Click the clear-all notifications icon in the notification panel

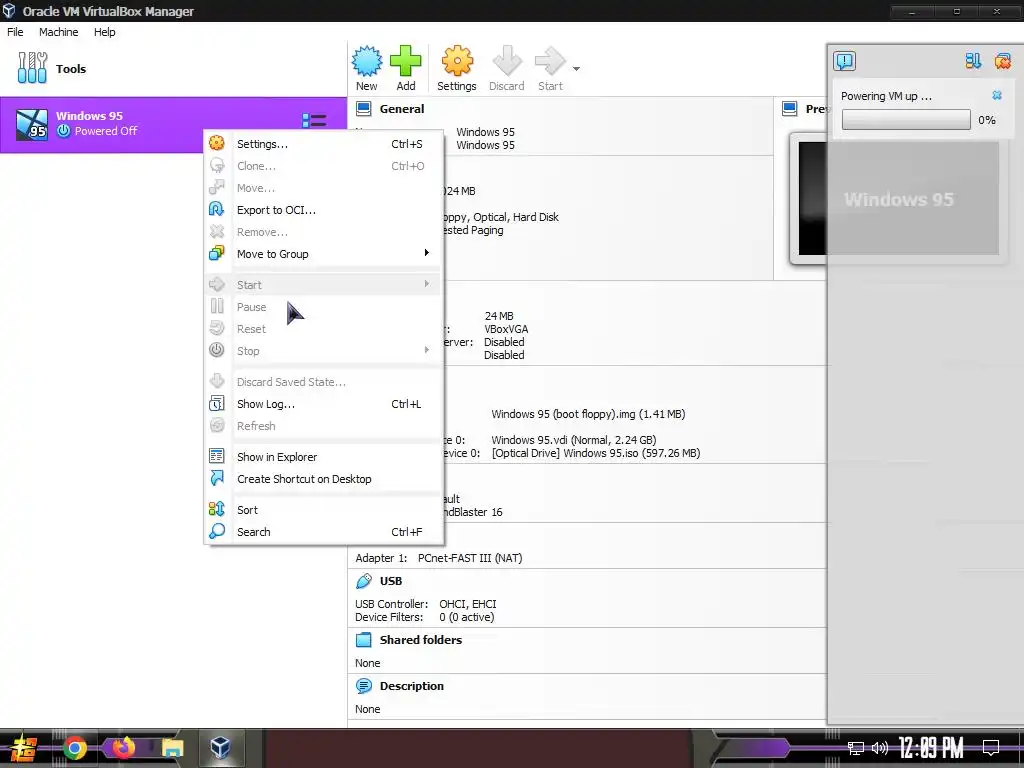pyautogui.click(x=1002, y=61)
